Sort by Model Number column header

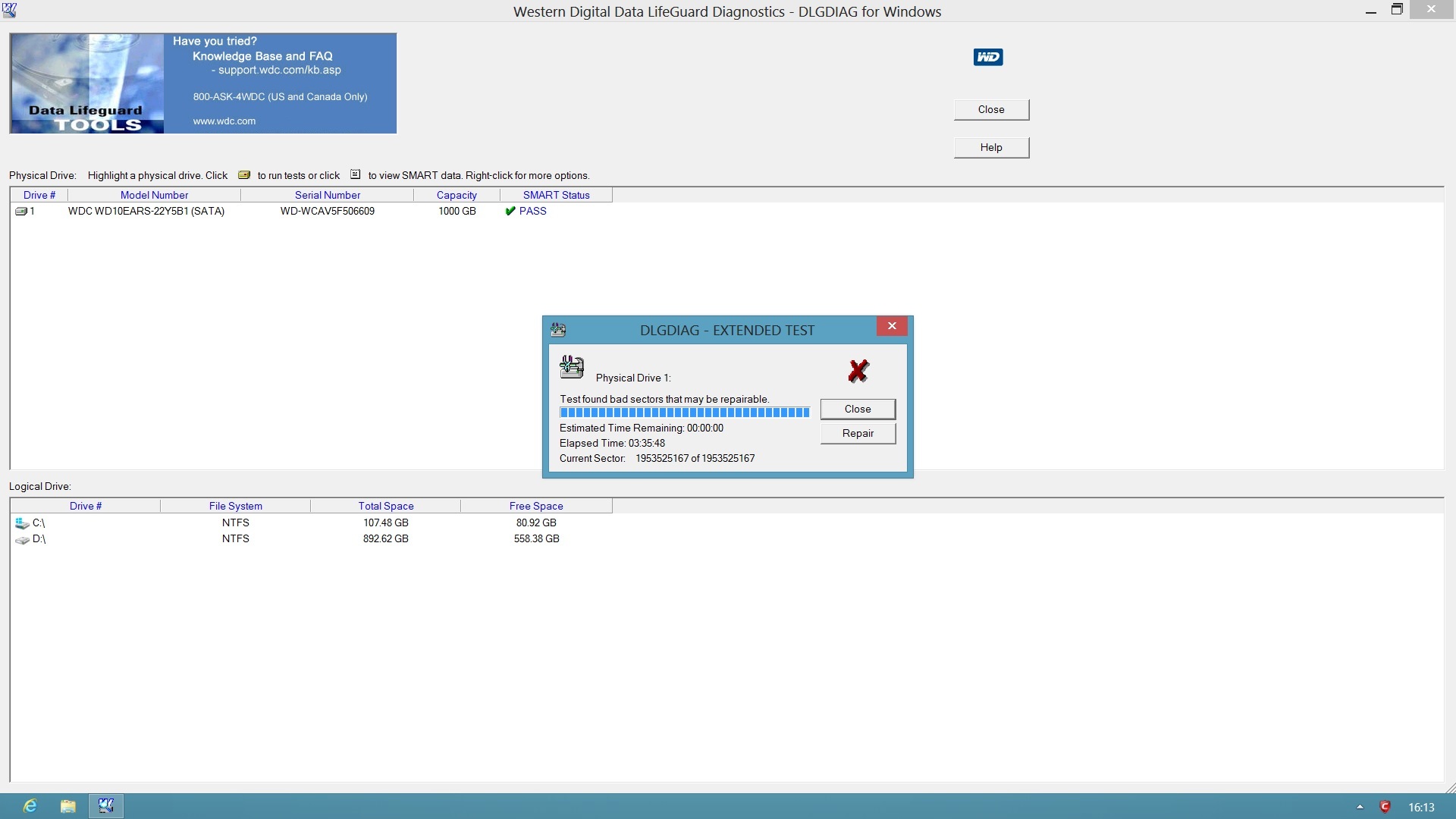point(154,196)
